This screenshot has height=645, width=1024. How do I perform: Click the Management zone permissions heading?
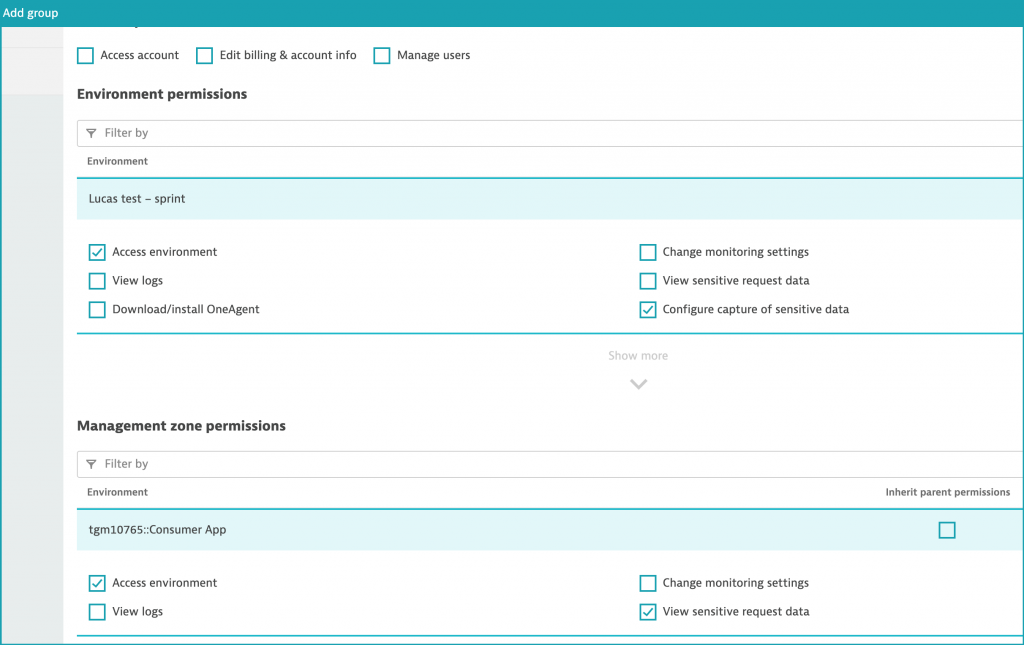182,426
